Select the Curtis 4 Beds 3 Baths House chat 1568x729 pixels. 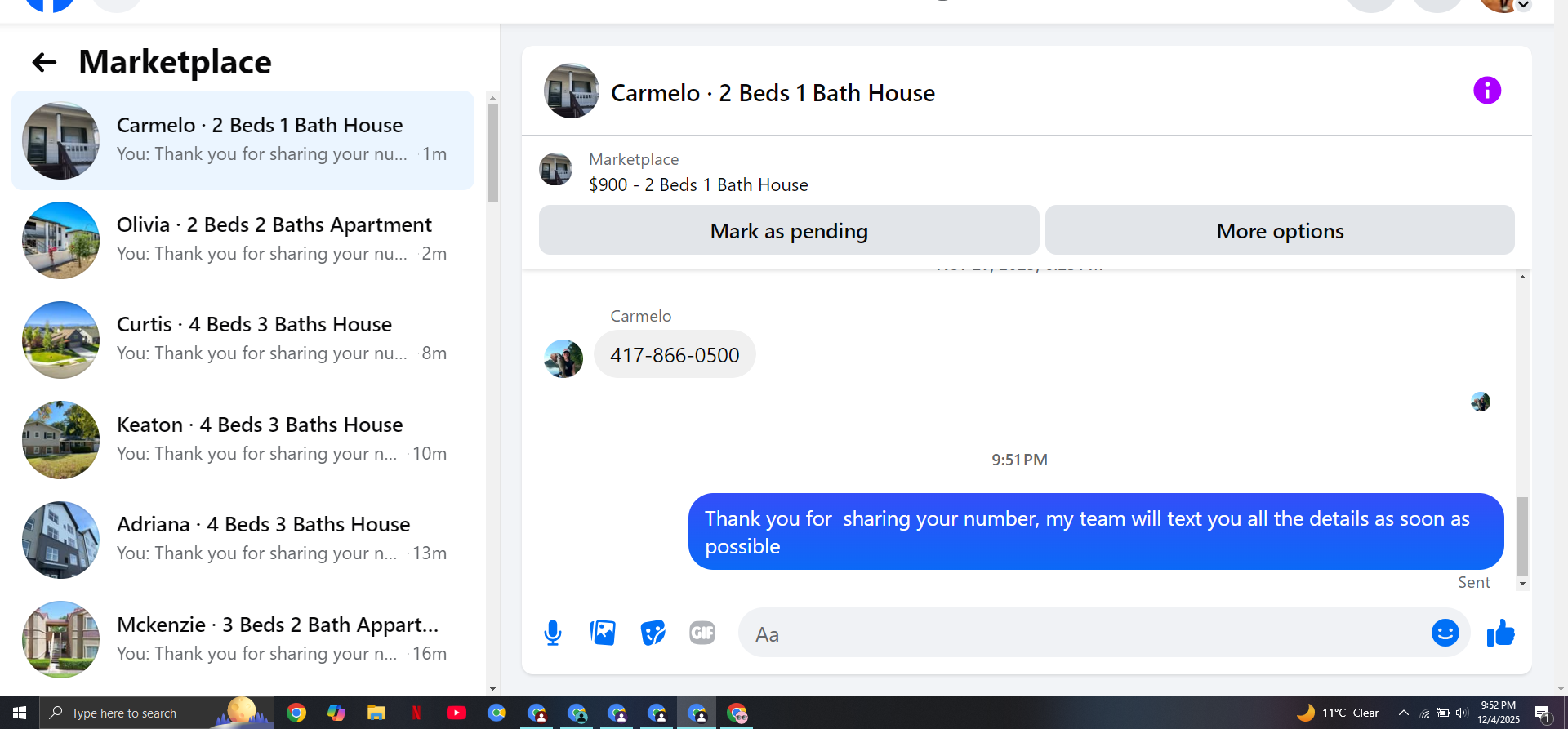tap(243, 340)
